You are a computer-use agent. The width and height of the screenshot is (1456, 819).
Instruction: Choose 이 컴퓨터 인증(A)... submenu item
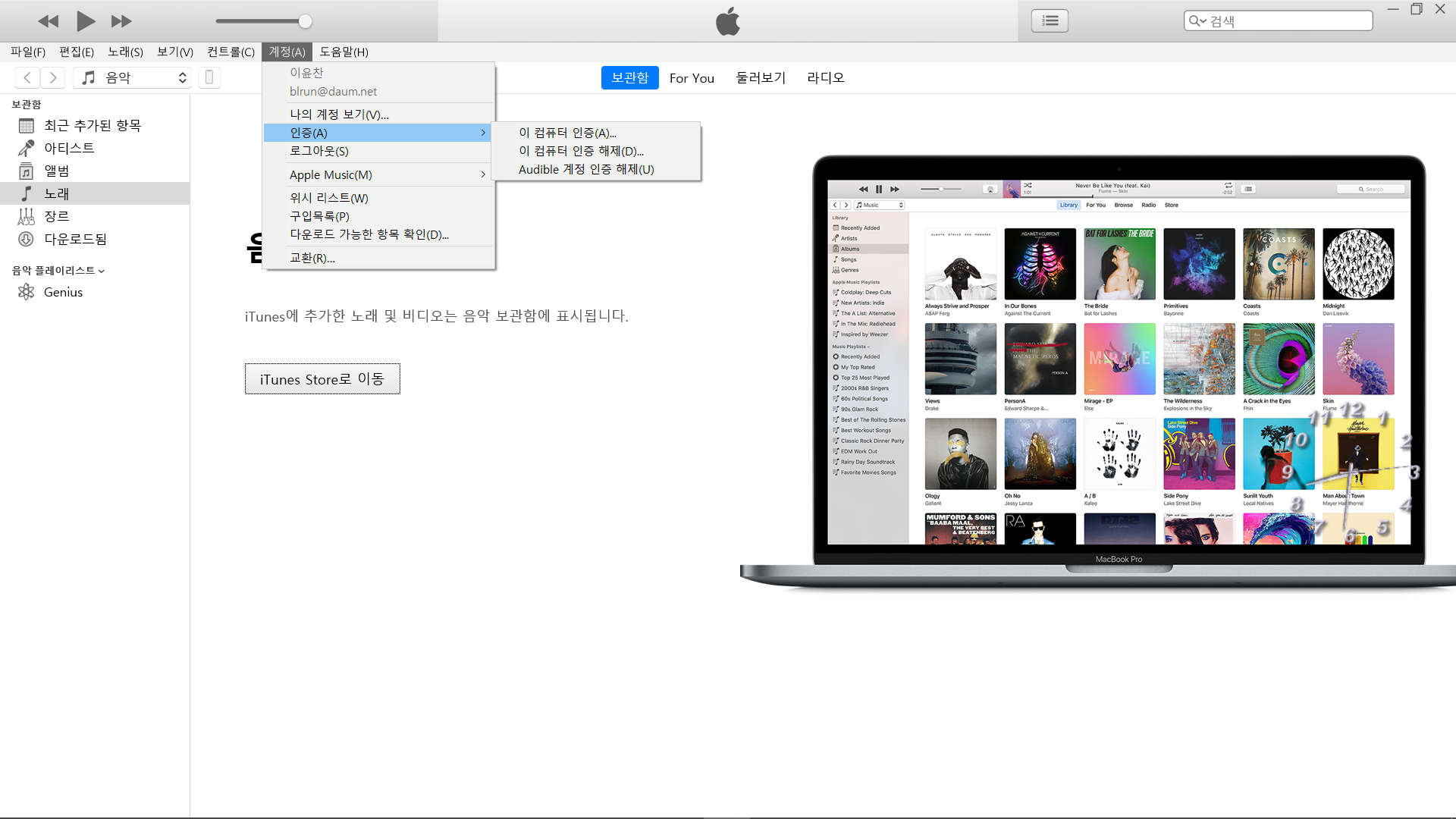[596, 133]
